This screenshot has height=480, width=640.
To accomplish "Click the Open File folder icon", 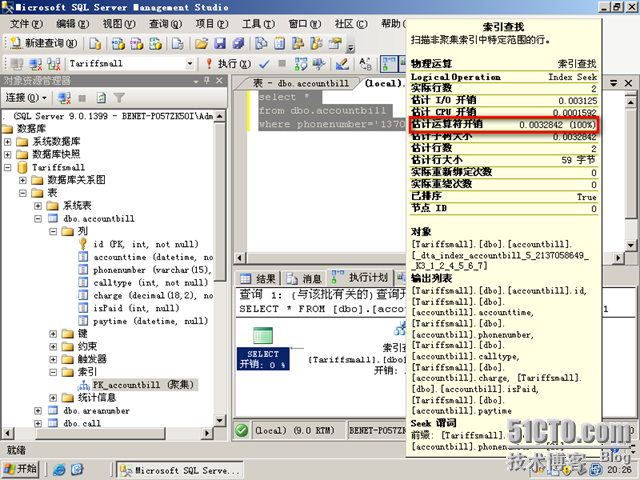I will click(201, 43).
